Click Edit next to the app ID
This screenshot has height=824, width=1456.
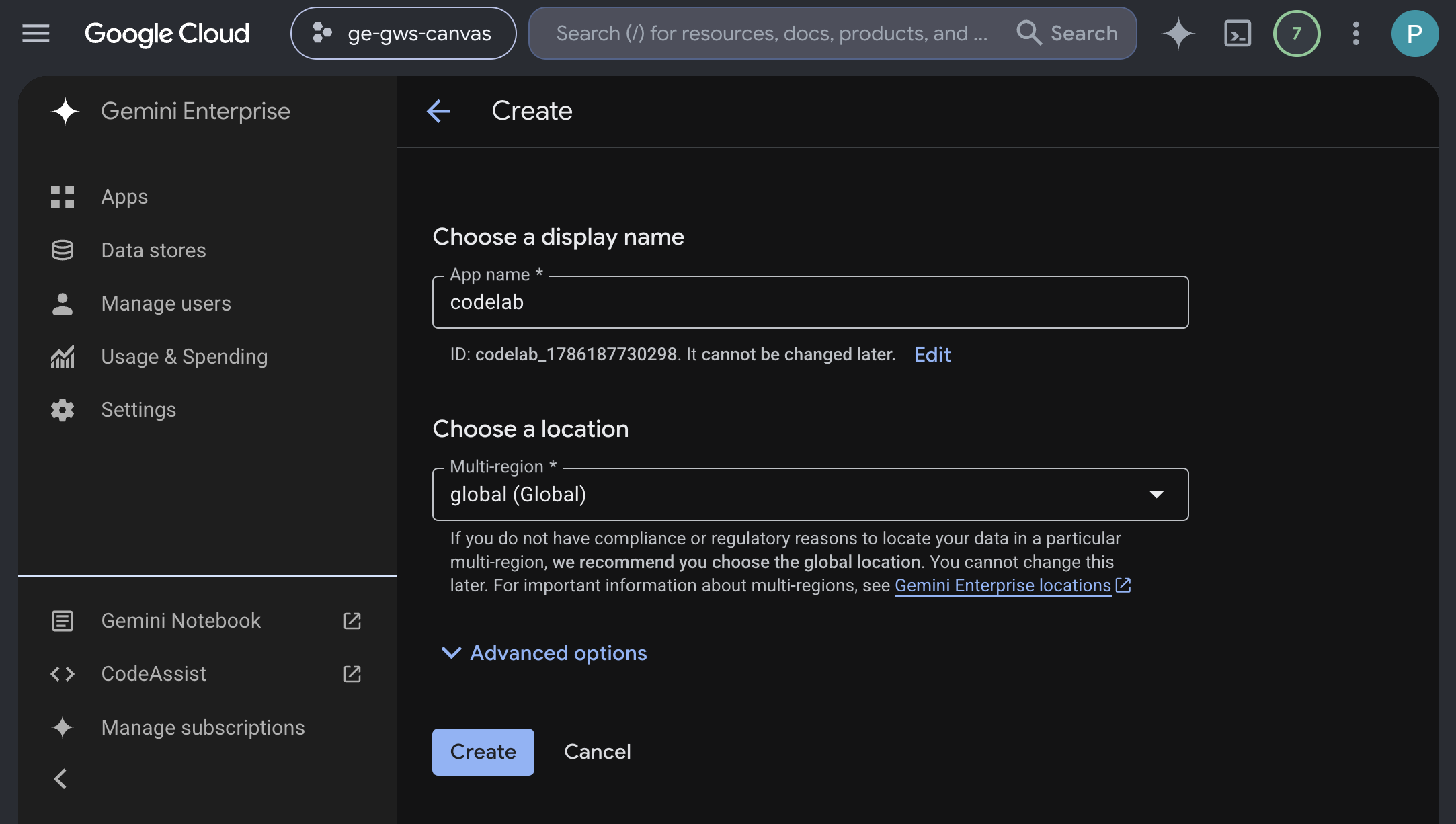point(932,354)
